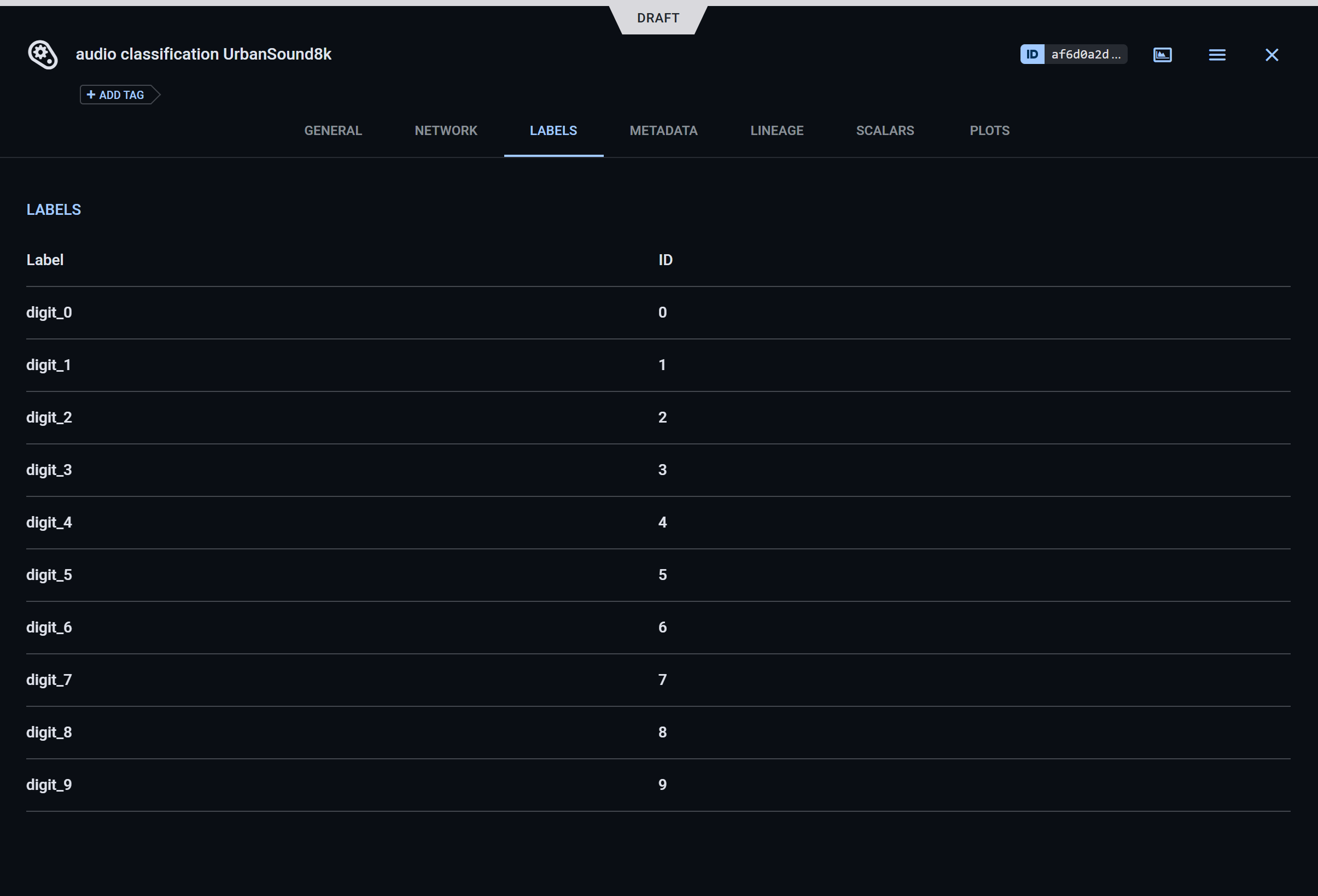Switch to the NETWORK tab
The width and height of the screenshot is (1318, 896).
[446, 130]
